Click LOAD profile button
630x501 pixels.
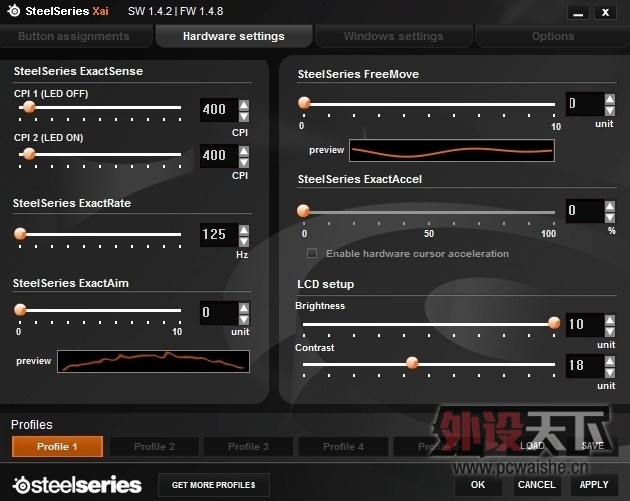[x=532, y=446]
